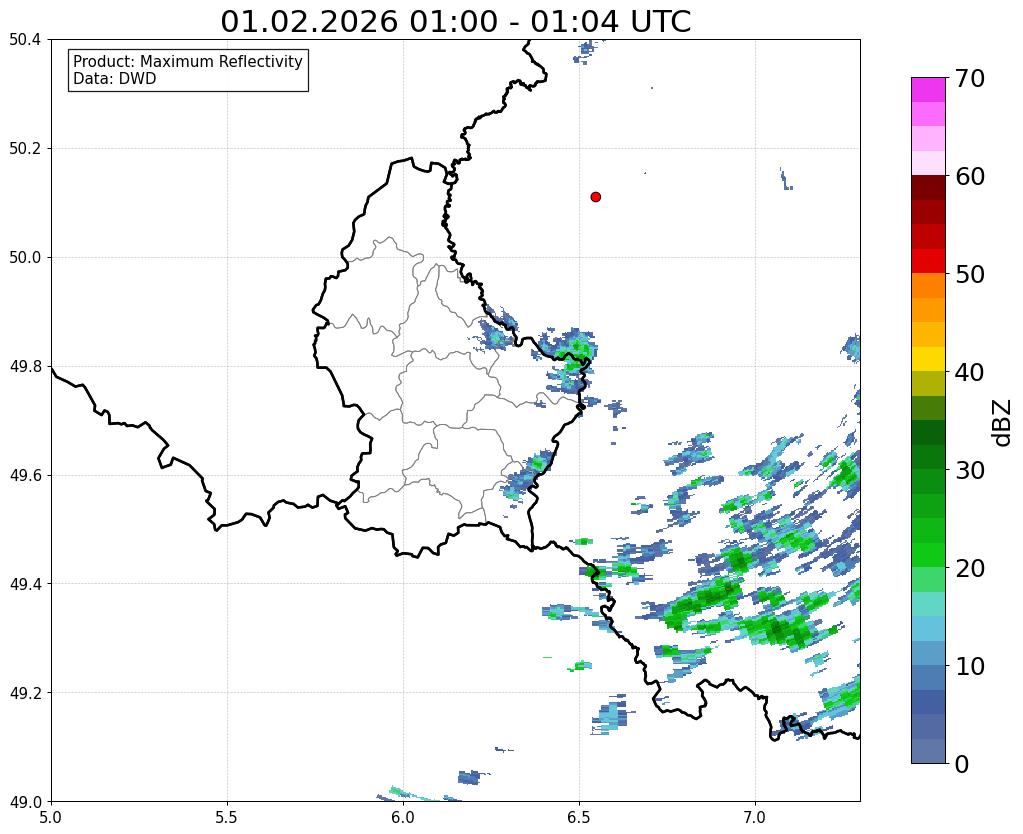
Task: Click the 40 value on colorbar
Action: click(x=969, y=372)
